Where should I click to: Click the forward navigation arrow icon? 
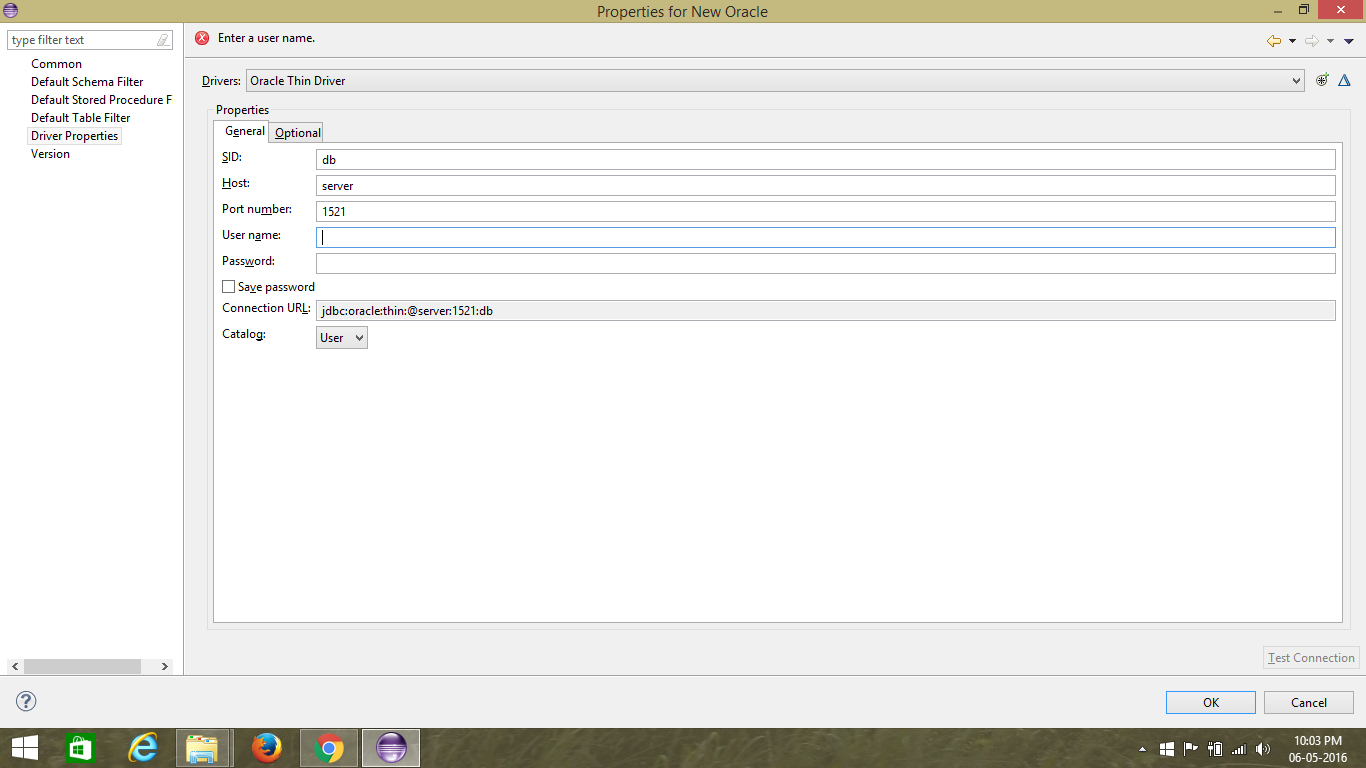pos(1312,41)
